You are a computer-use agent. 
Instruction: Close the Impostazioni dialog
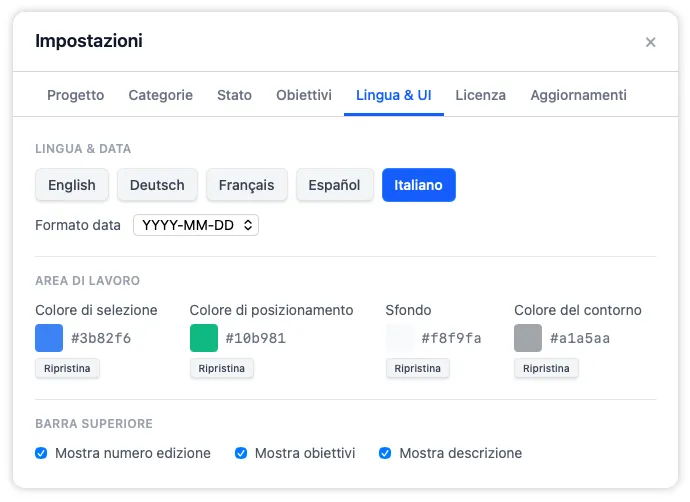[x=650, y=42]
